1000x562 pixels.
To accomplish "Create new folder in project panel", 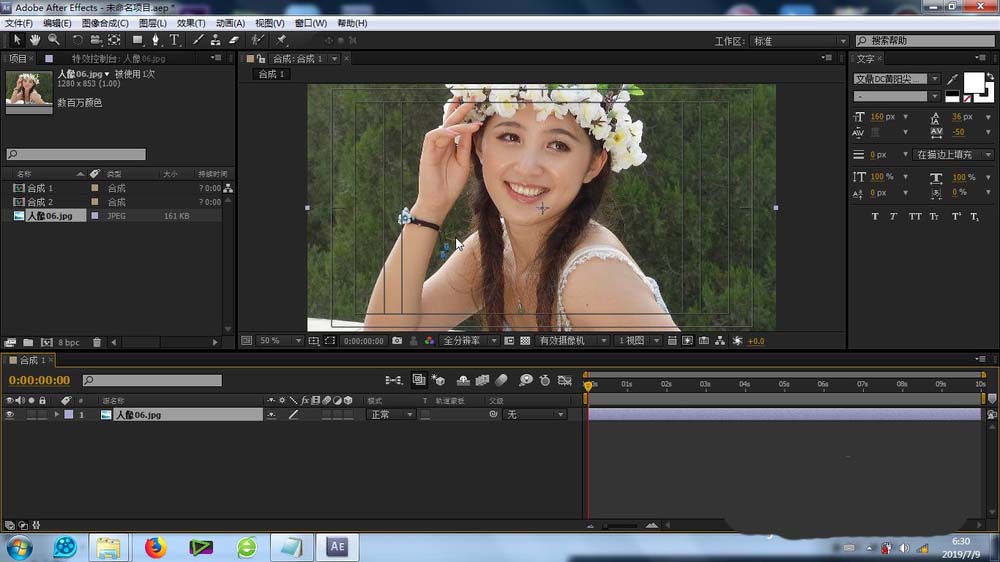I will (28, 343).
